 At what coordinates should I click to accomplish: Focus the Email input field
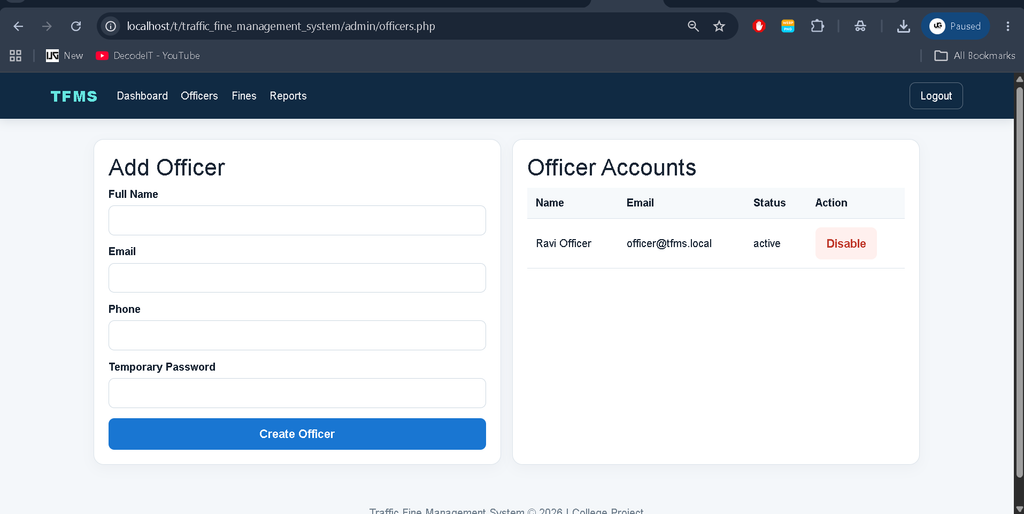pos(297,278)
